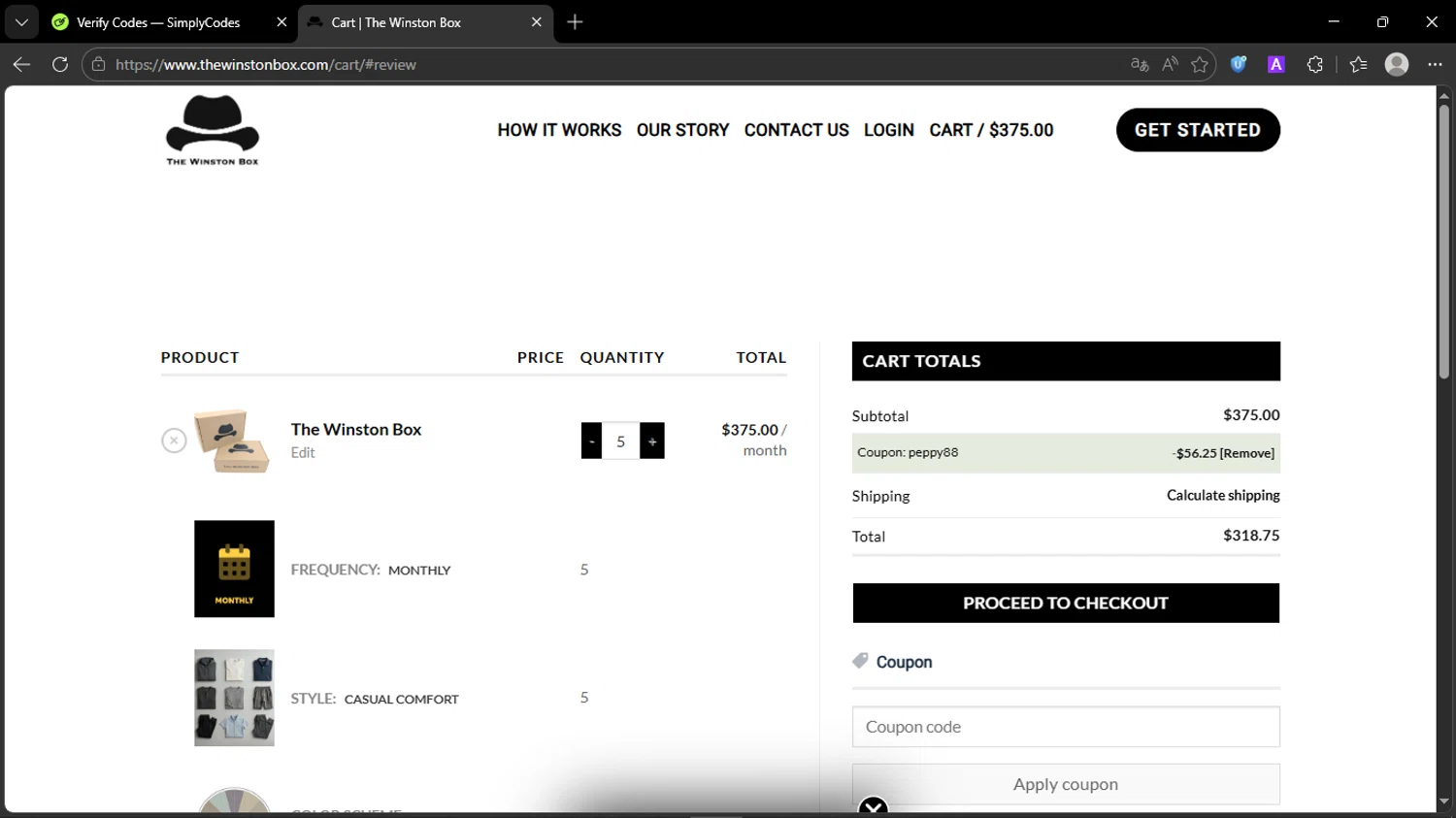This screenshot has height=818, width=1456.
Task: Click the address bar URL
Action: 266,65
